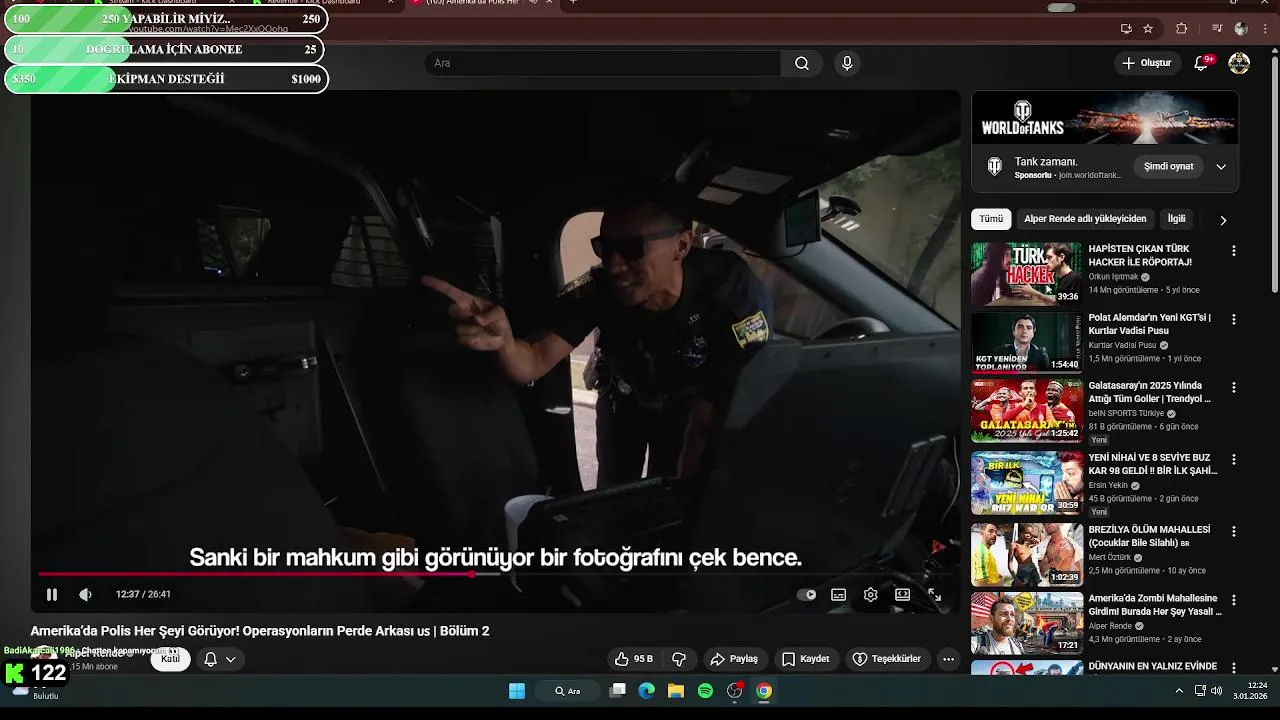Expand the World of Tanks ad chevron

[1221, 167]
